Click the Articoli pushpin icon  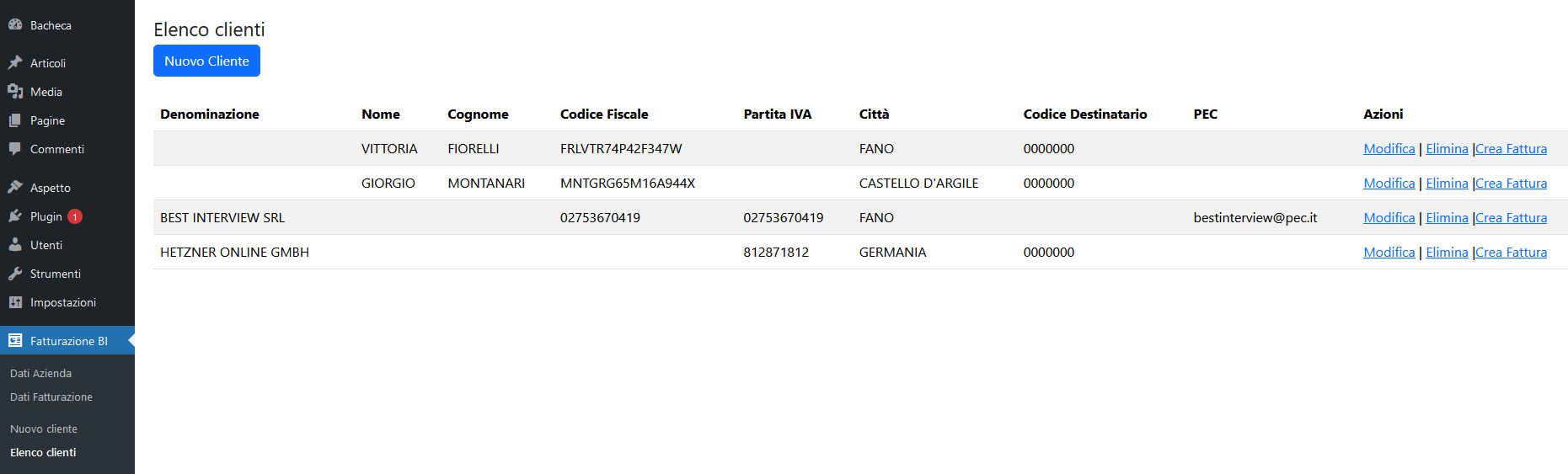click(15, 63)
